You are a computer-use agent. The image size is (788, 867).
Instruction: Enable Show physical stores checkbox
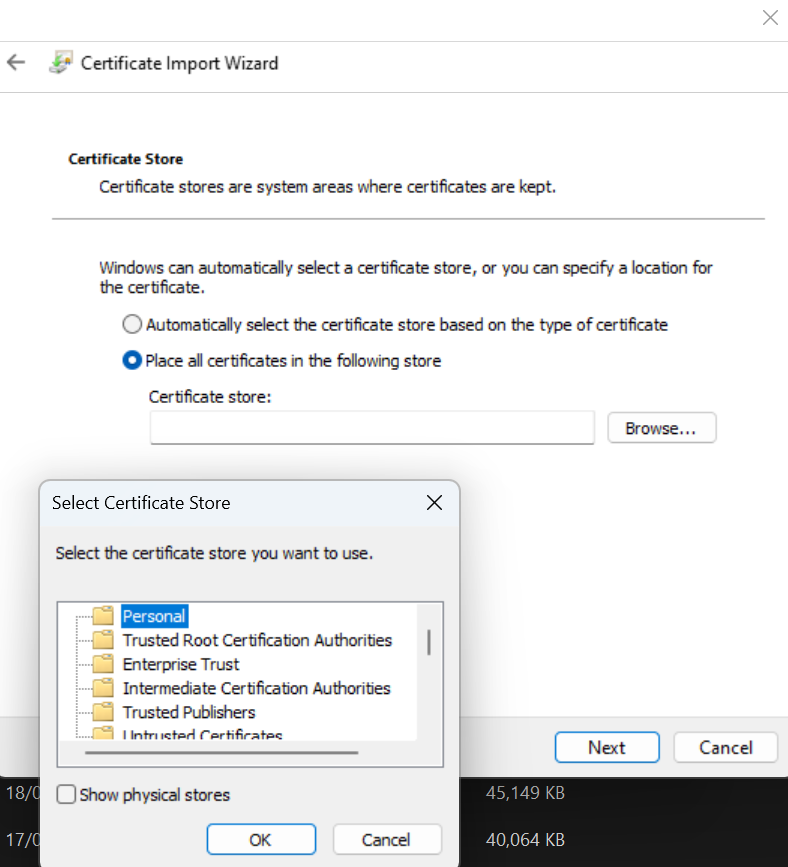[66, 795]
